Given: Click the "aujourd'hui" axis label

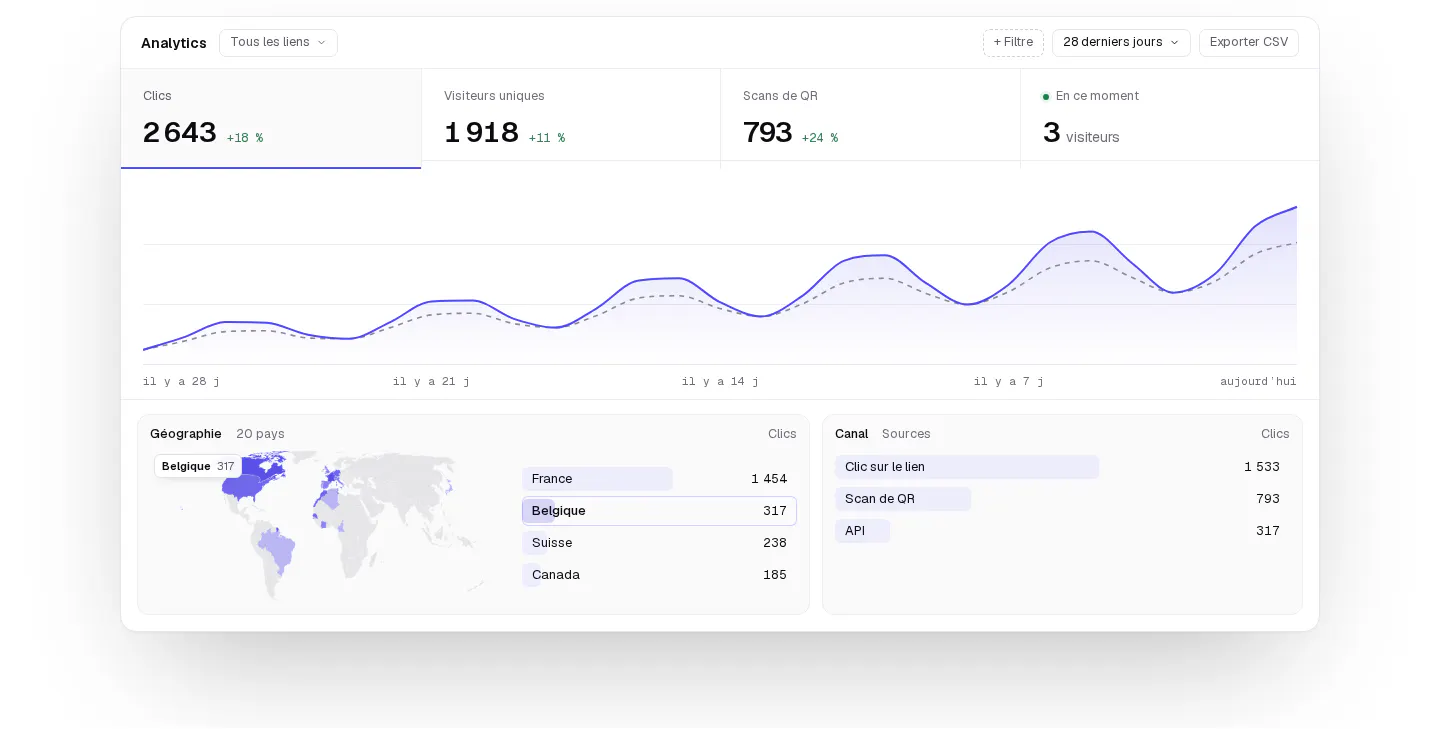Looking at the screenshot, I should click(1258, 381).
